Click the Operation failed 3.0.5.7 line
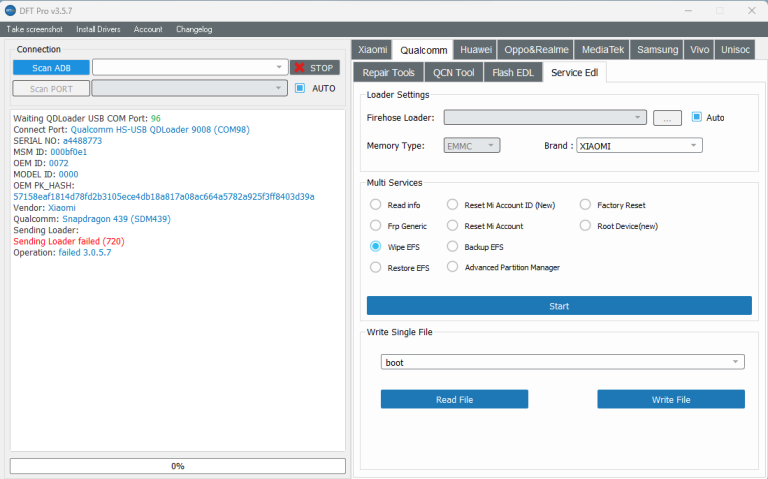 point(62,253)
